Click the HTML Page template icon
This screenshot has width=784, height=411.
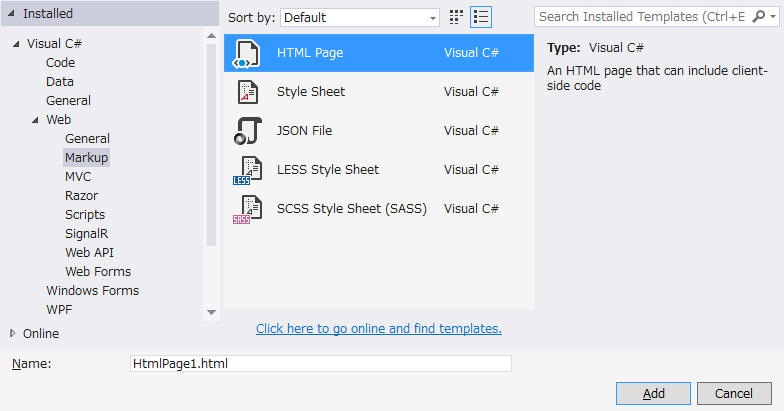[246, 54]
